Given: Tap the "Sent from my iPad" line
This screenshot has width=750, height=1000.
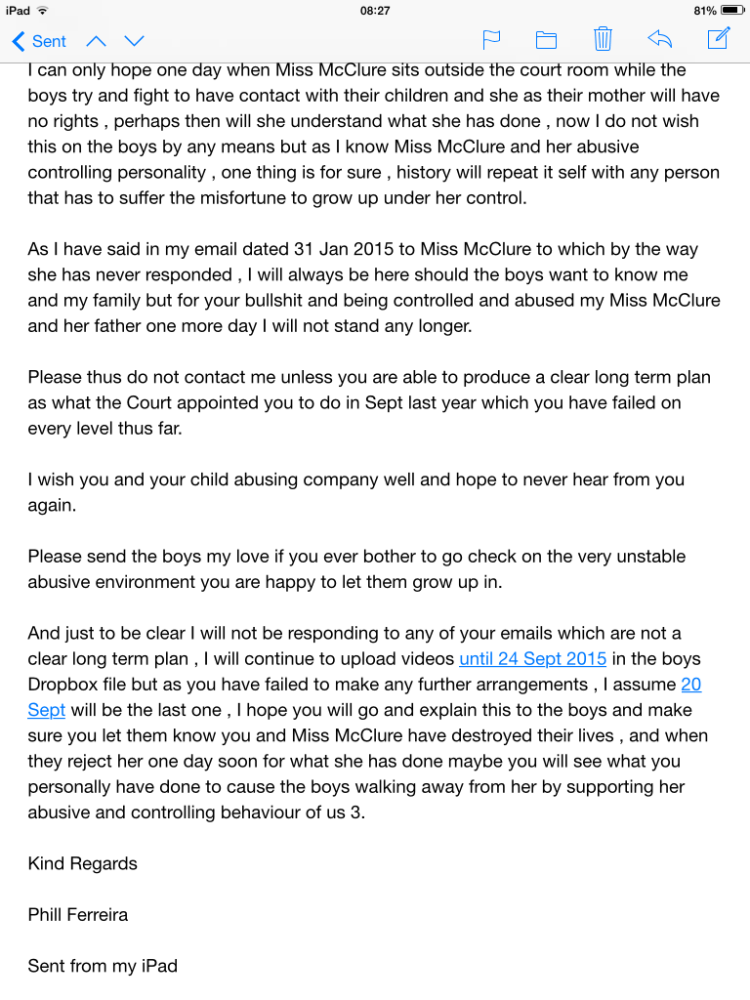Looking at the screenshot, I should (102, 966).
